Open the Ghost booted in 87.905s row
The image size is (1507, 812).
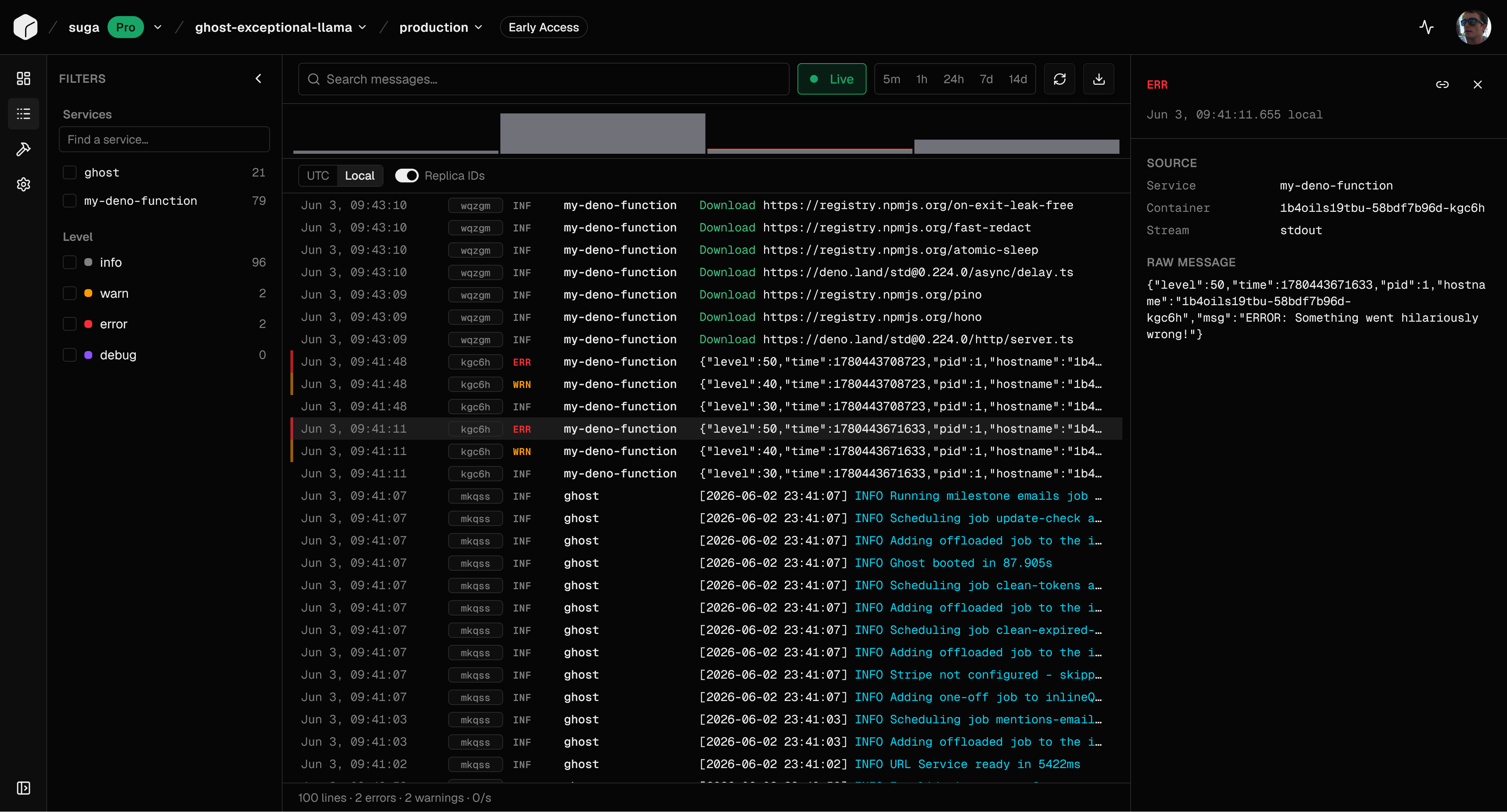coord(706,563)
